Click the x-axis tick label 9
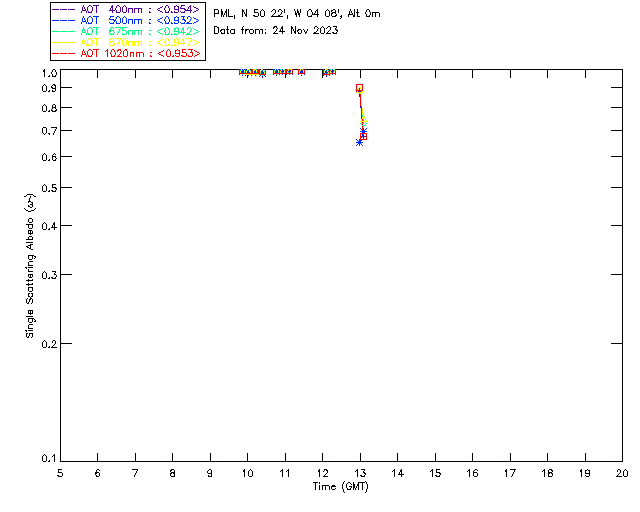The width and height of the screenshot is (640, 512). tap(210, 474)
